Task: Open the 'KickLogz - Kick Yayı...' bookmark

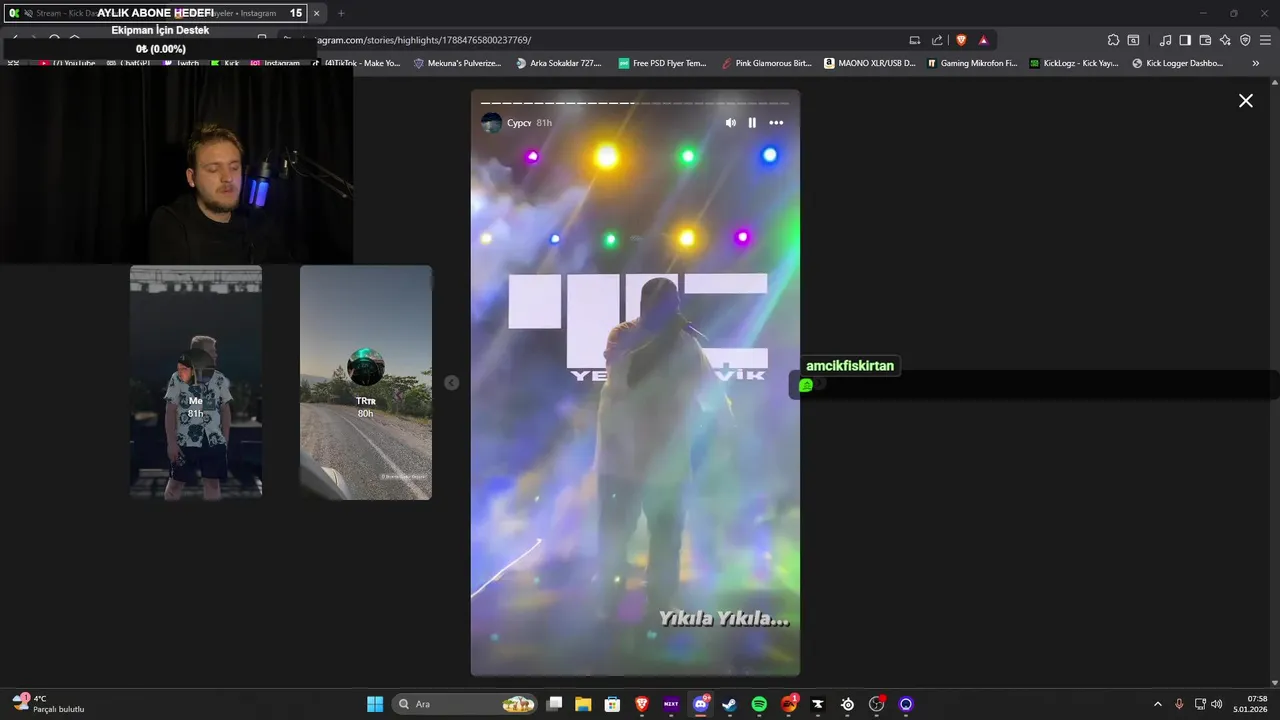Action: click(1074, 63)
